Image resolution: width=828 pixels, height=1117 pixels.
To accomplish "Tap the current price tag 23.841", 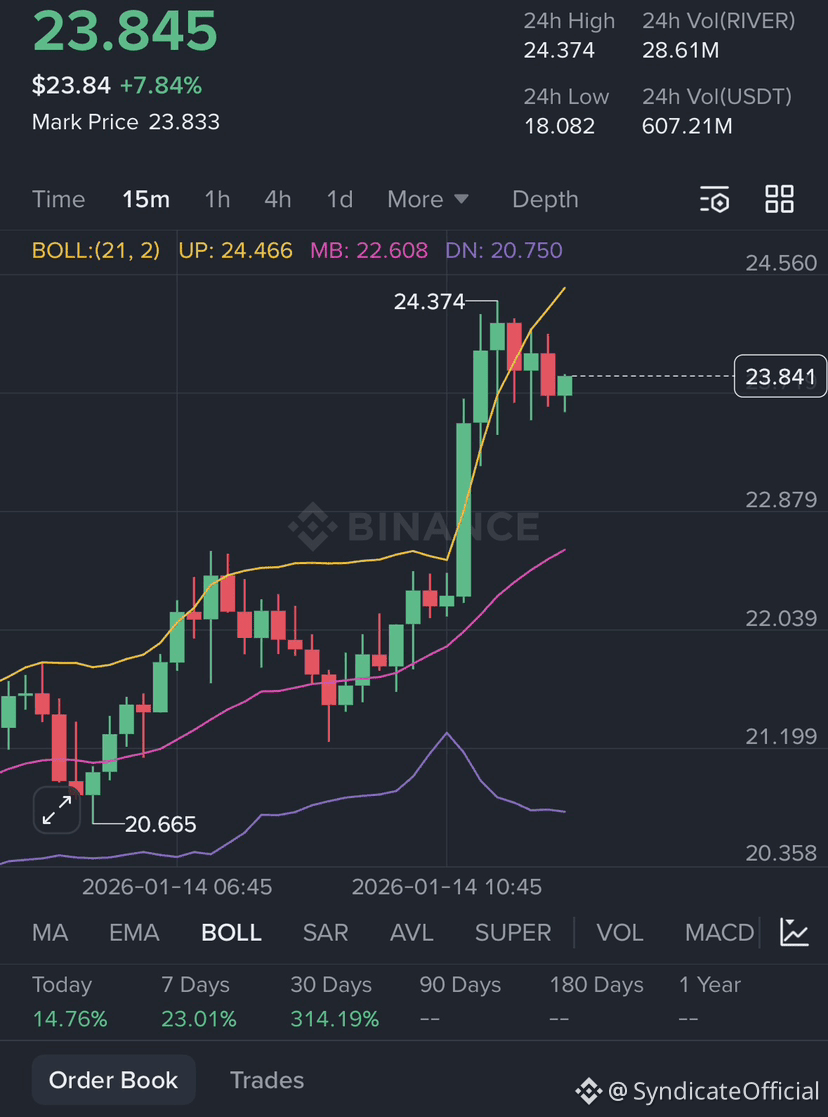I will coord(780,376).
